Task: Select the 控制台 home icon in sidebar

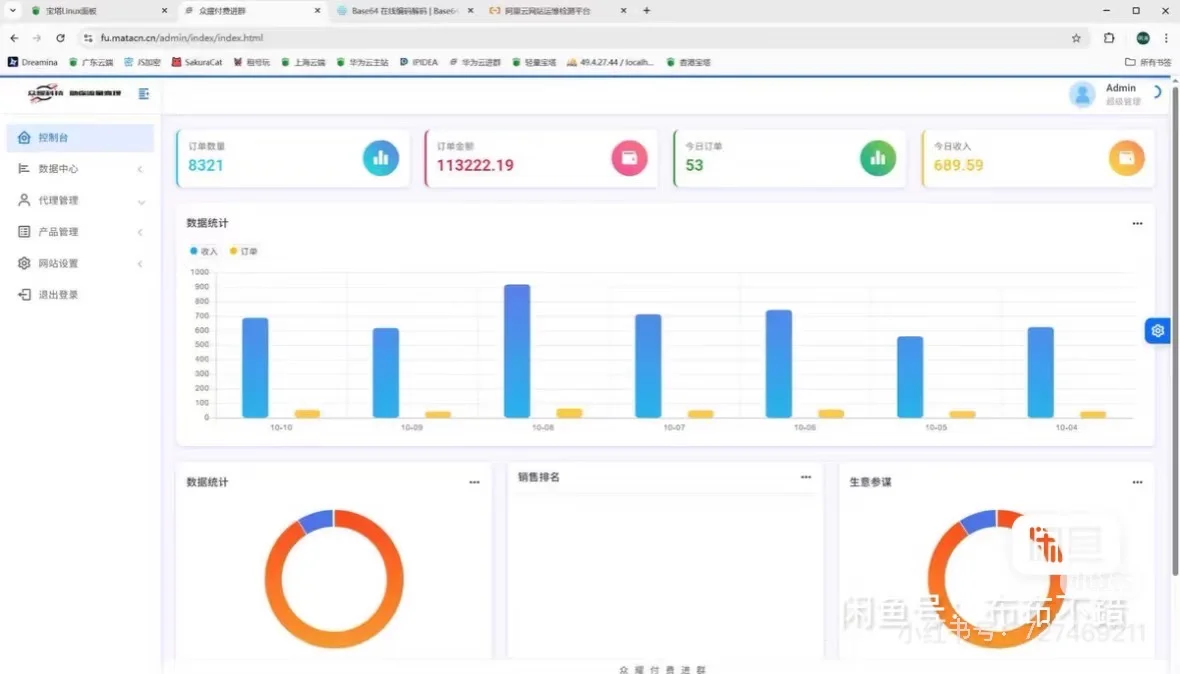Action: point(21,137)
